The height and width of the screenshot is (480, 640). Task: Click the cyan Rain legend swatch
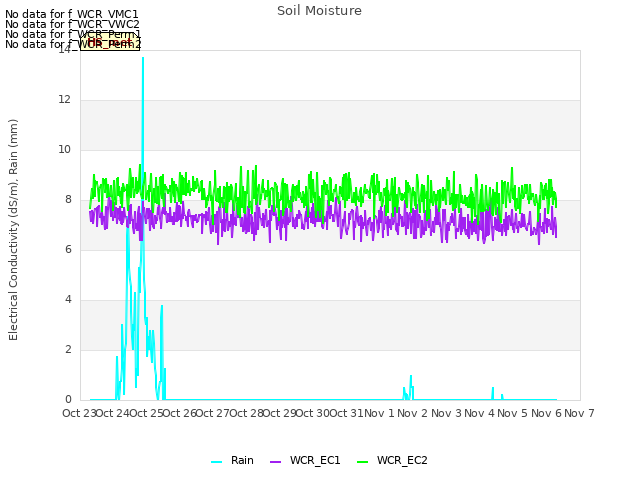pyautogui.click(x=216, y=462)
